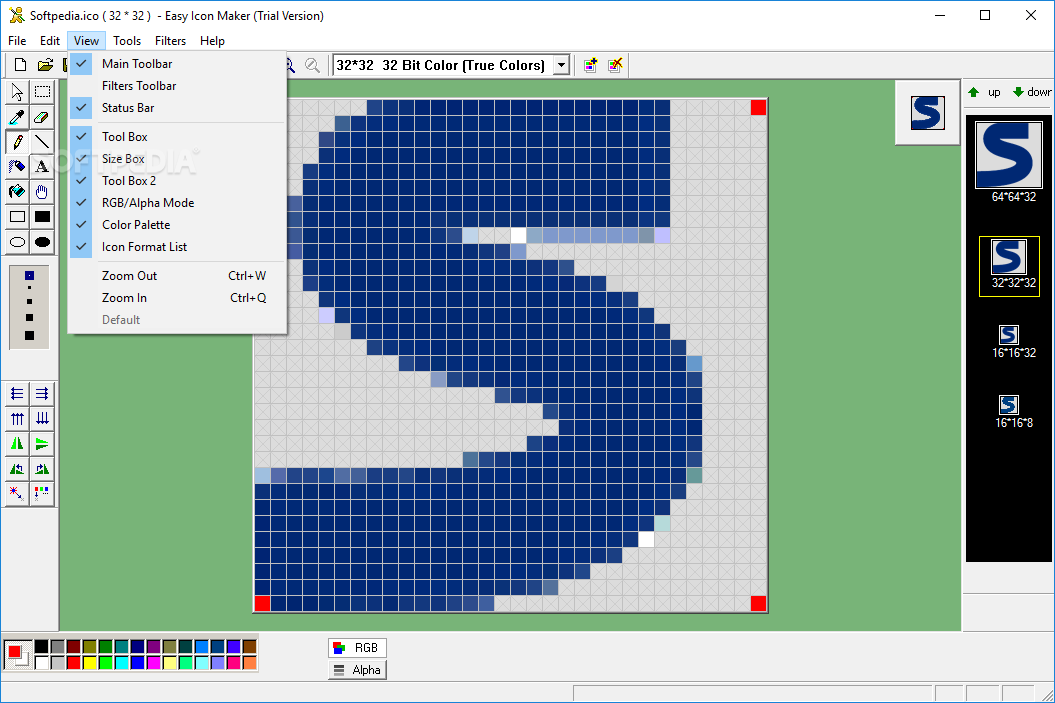The width and height of the screenshot is (1055, 703).
Task: Select the hollow rectangle tool
Action: 17,217
